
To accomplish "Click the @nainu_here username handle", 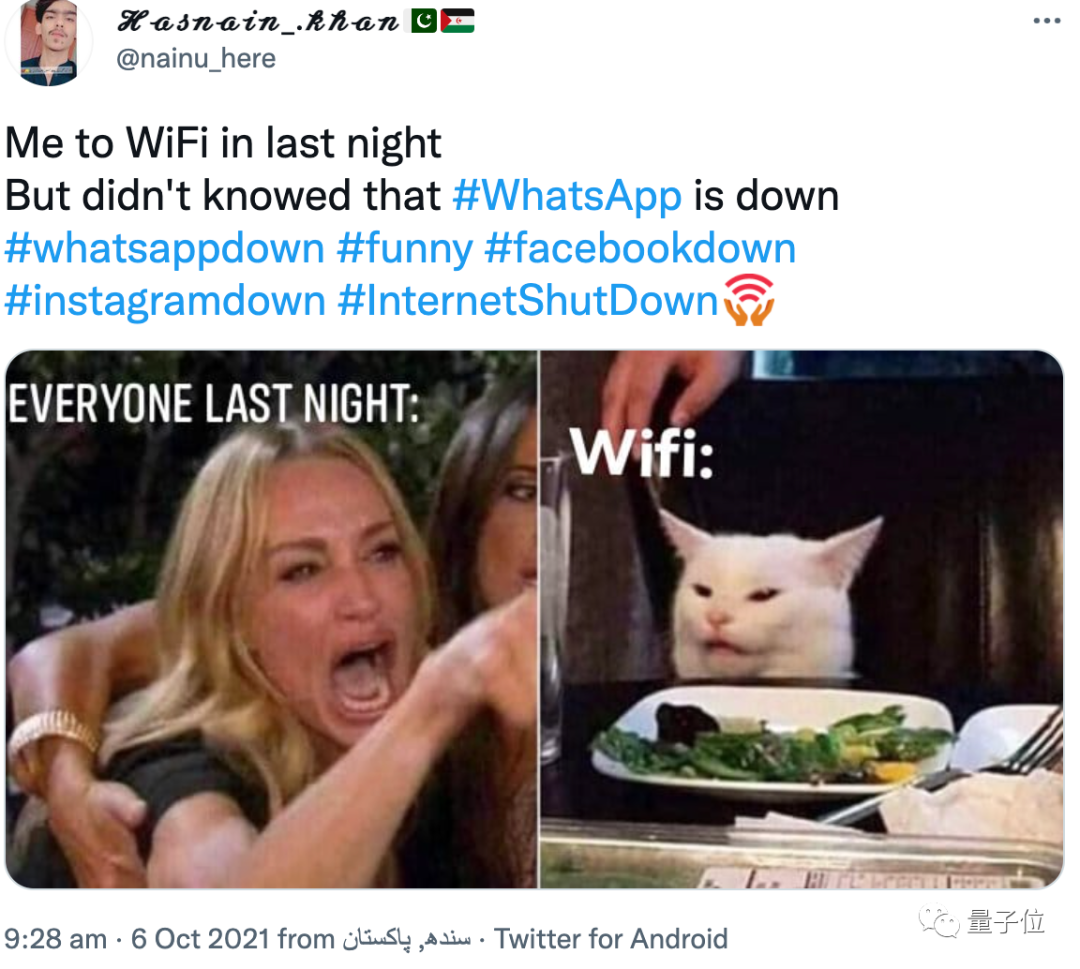I will 196,59.
